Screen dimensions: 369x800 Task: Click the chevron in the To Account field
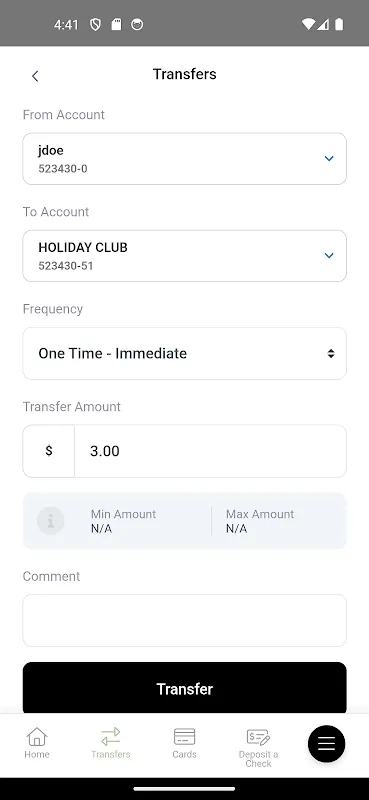(329, 256)
